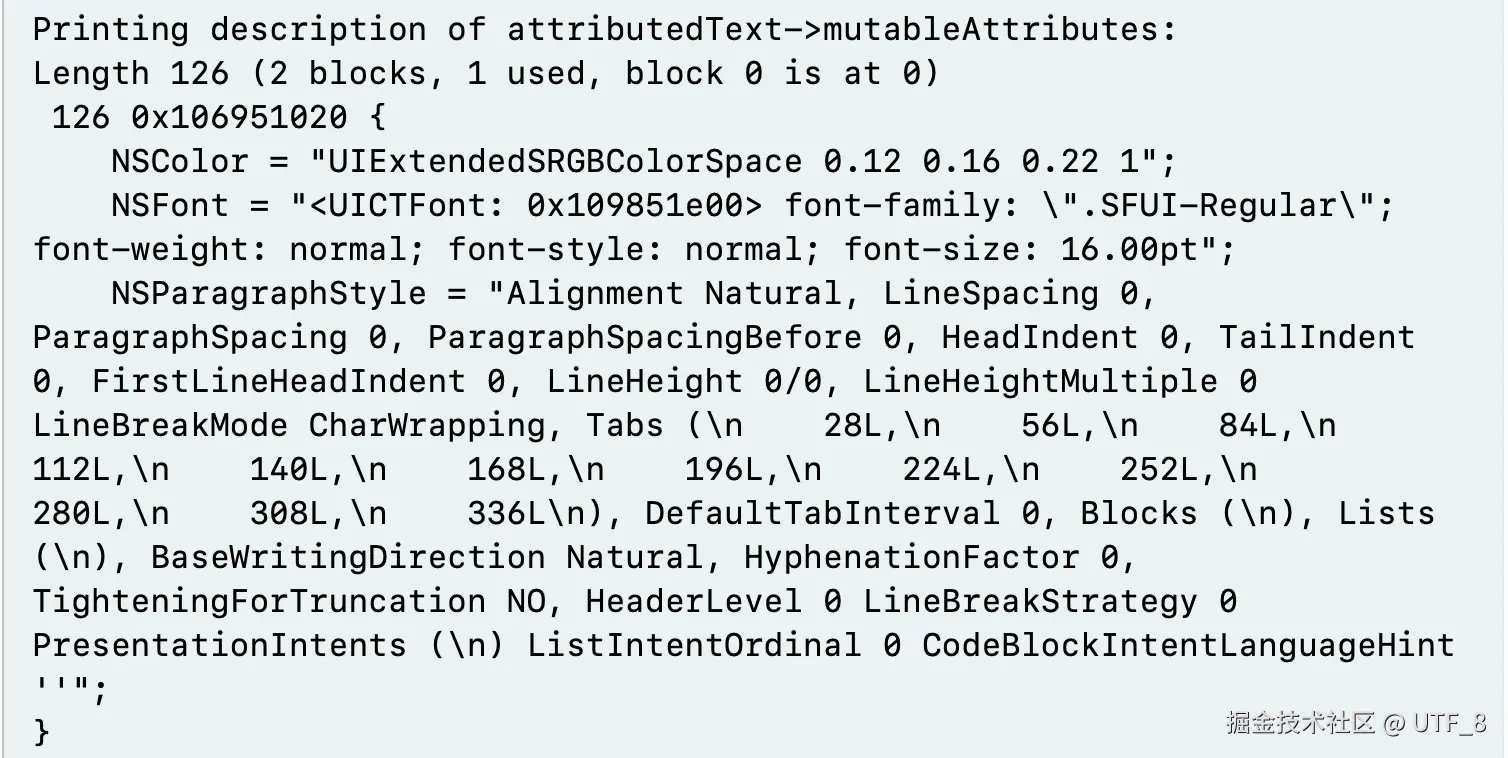Click the NSColor key

coord(180,161)
